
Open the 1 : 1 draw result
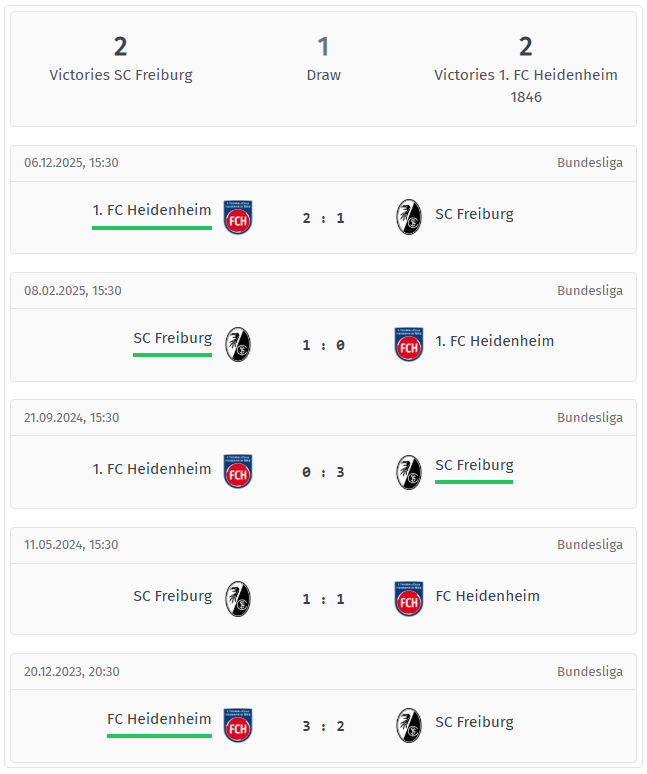[x=323, y=599]
